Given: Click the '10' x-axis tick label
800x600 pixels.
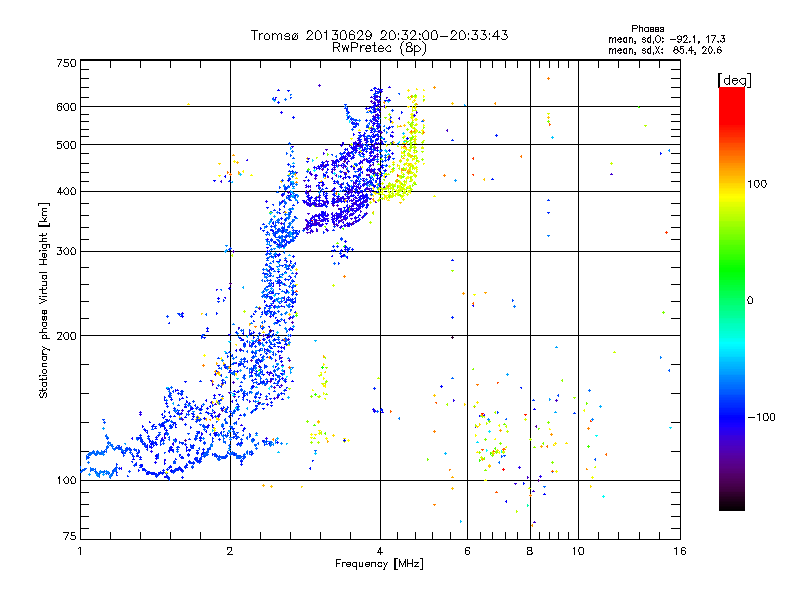Looking at the screenshot, I should click(578, 551).
